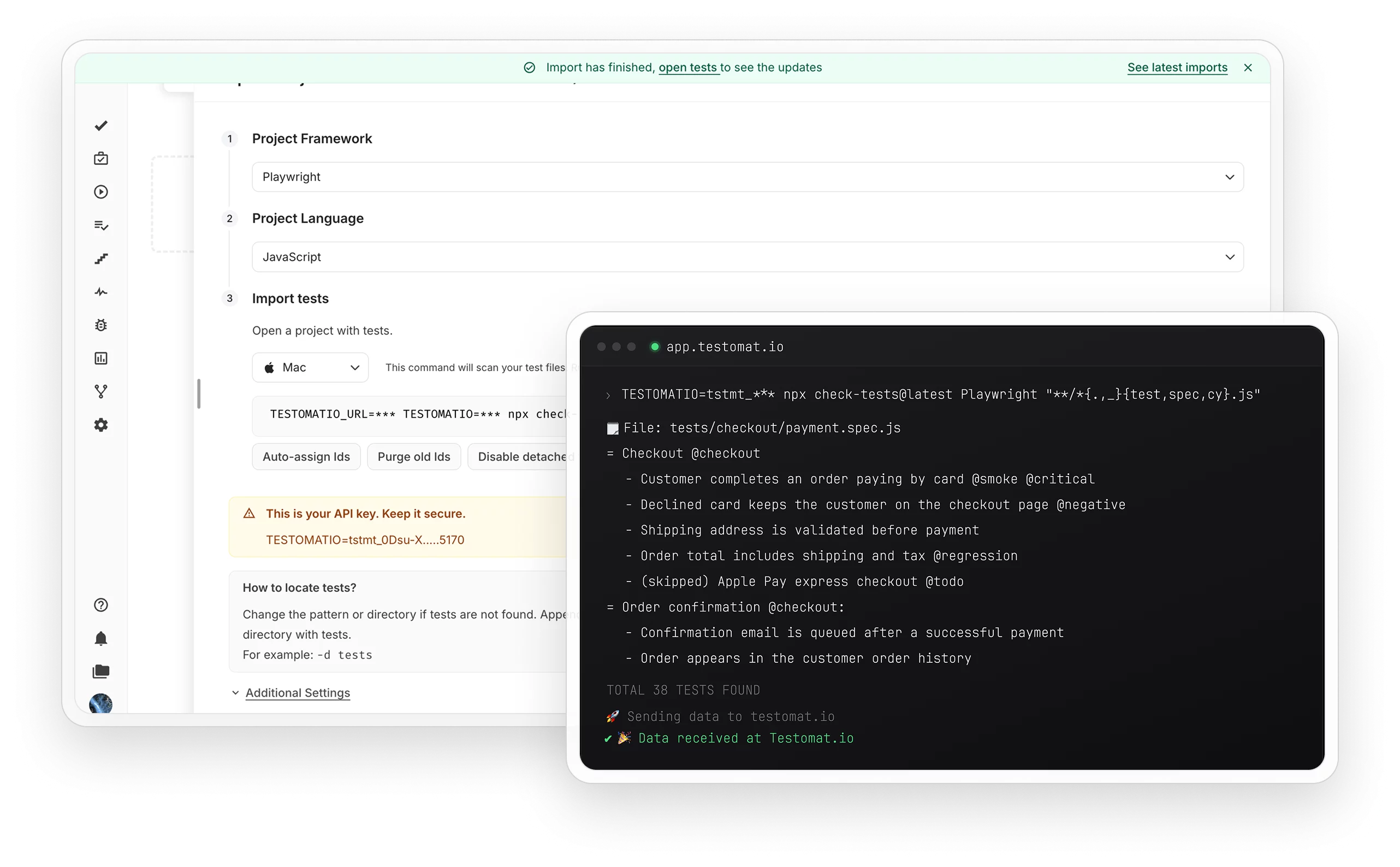Open the bar chart analytics sidebar icon
The width and height of the screenshot is (1400, 867).
tap(101, 358)
